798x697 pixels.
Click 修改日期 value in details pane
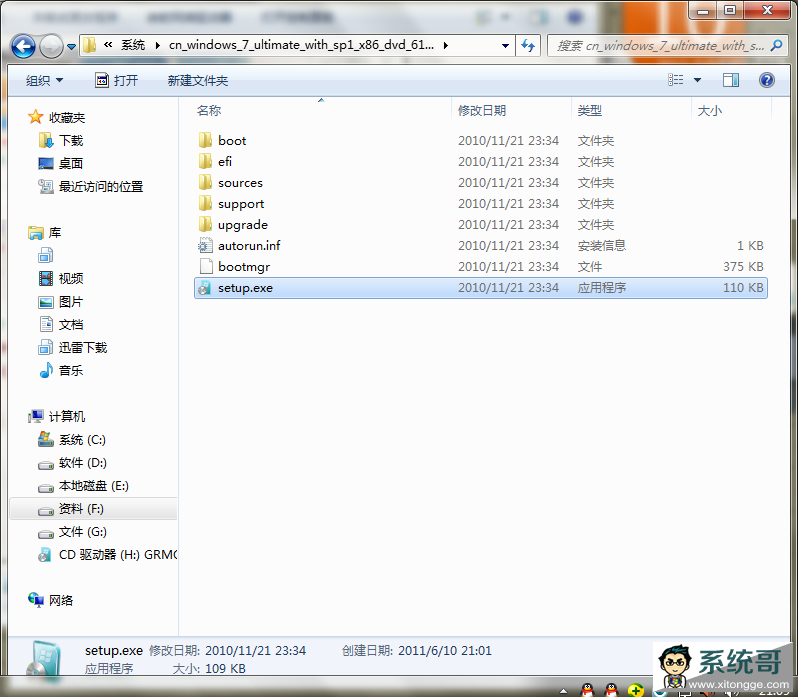pos(255,651)
